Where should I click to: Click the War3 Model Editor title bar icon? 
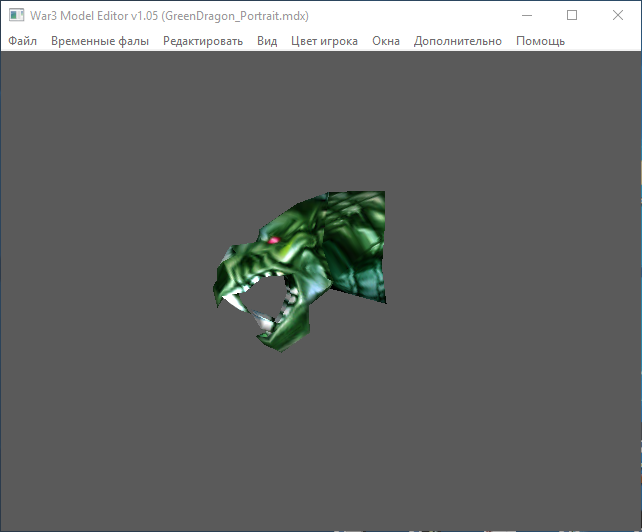click(x=17, y=15)
